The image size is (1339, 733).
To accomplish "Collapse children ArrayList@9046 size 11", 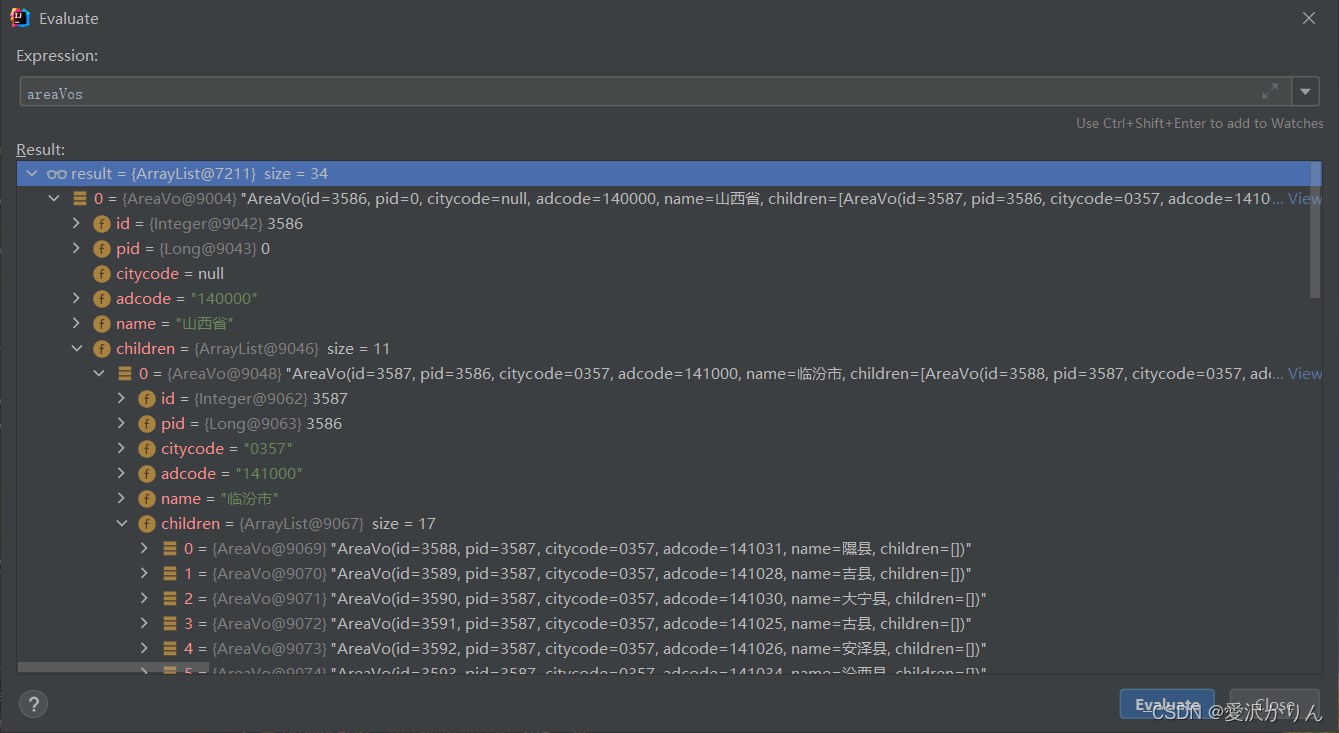I will pos(77,349).
